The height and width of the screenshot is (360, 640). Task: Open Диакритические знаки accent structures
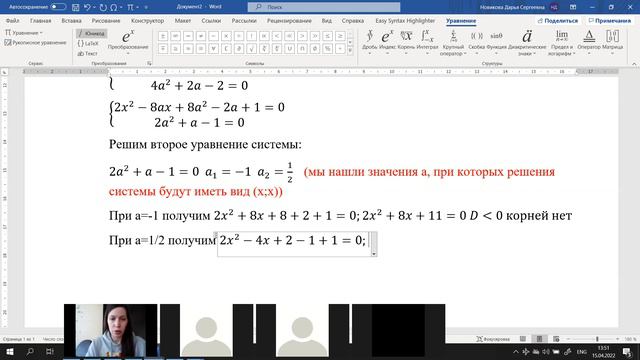(527, 42)
